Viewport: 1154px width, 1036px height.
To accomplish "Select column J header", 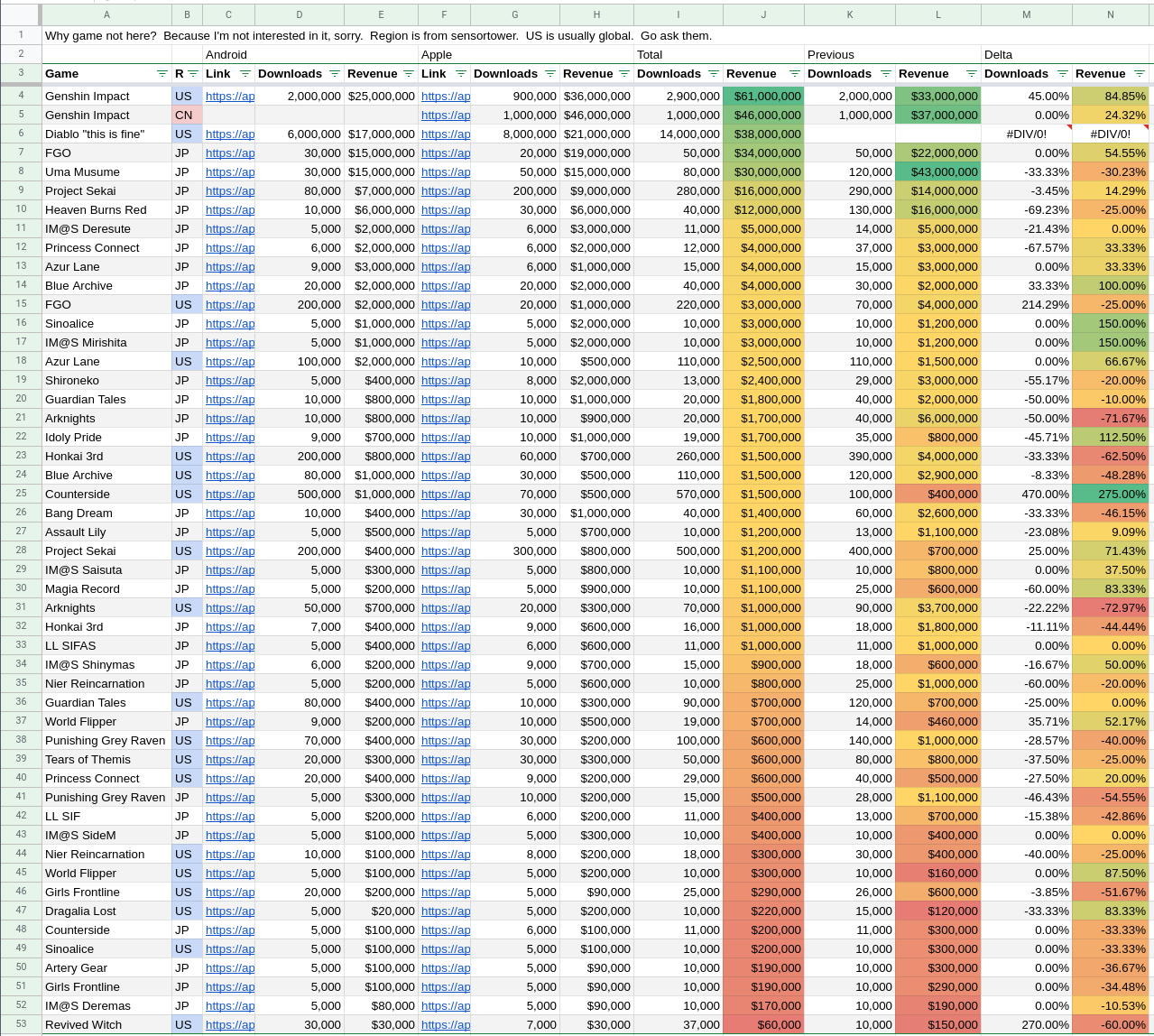I will (763, 14).
